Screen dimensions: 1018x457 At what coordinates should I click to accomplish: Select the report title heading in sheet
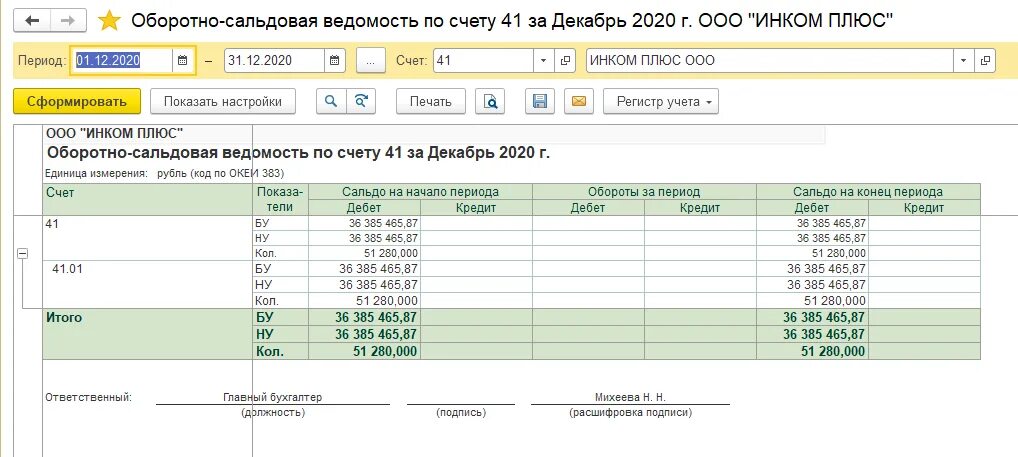click(299, 154)
